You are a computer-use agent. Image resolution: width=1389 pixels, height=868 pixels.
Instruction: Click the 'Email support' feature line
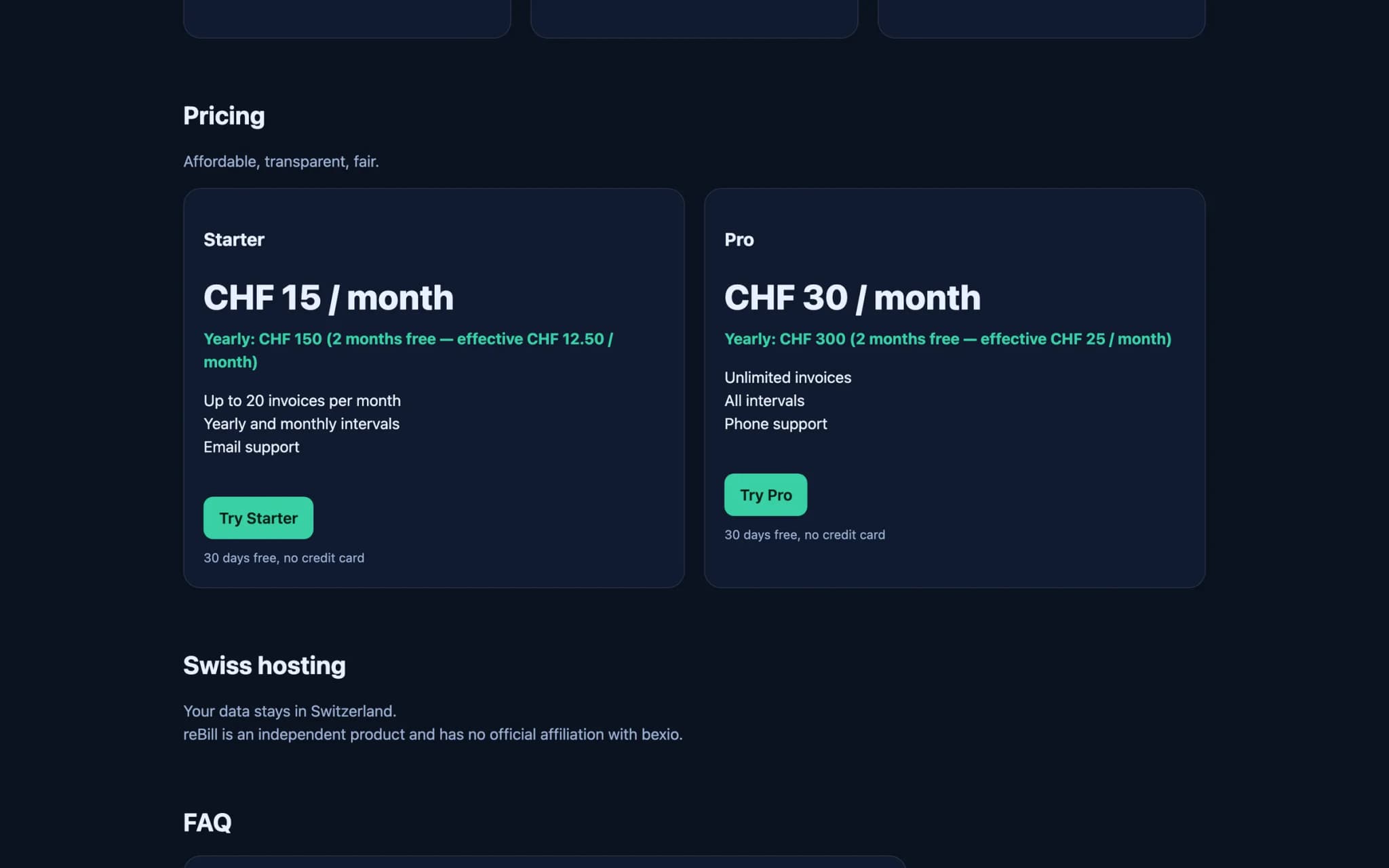251,447
